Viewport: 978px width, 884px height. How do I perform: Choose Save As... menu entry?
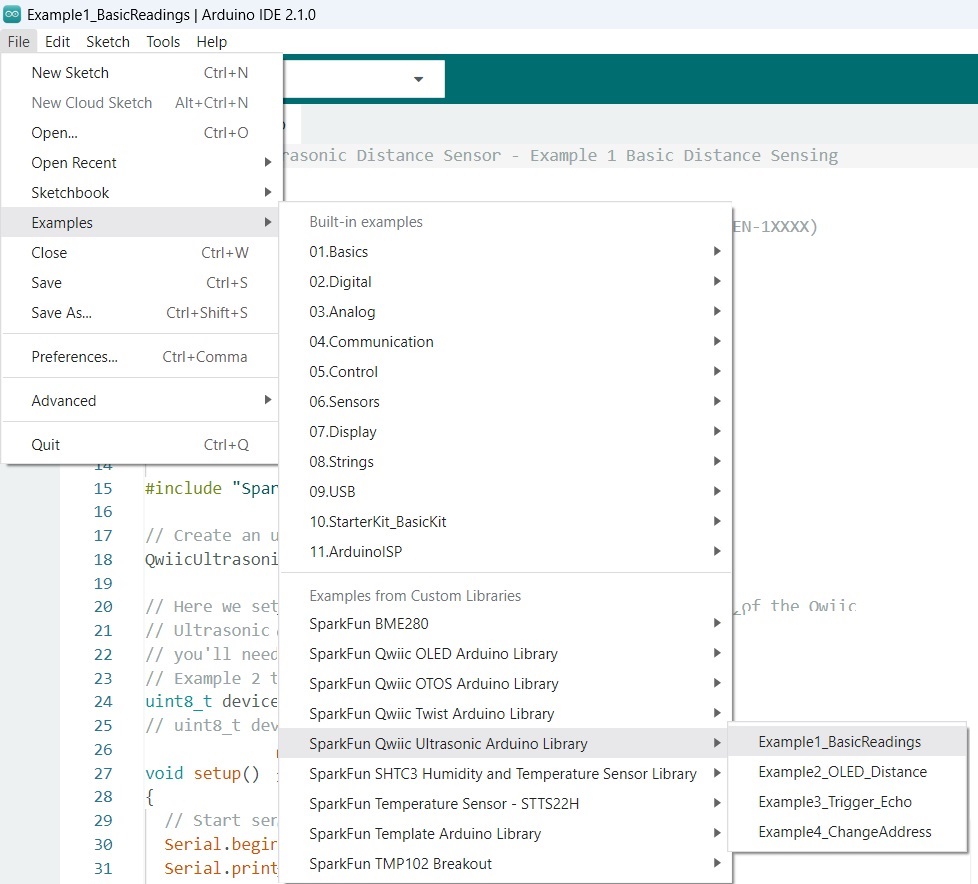click(x=140, y=313)
